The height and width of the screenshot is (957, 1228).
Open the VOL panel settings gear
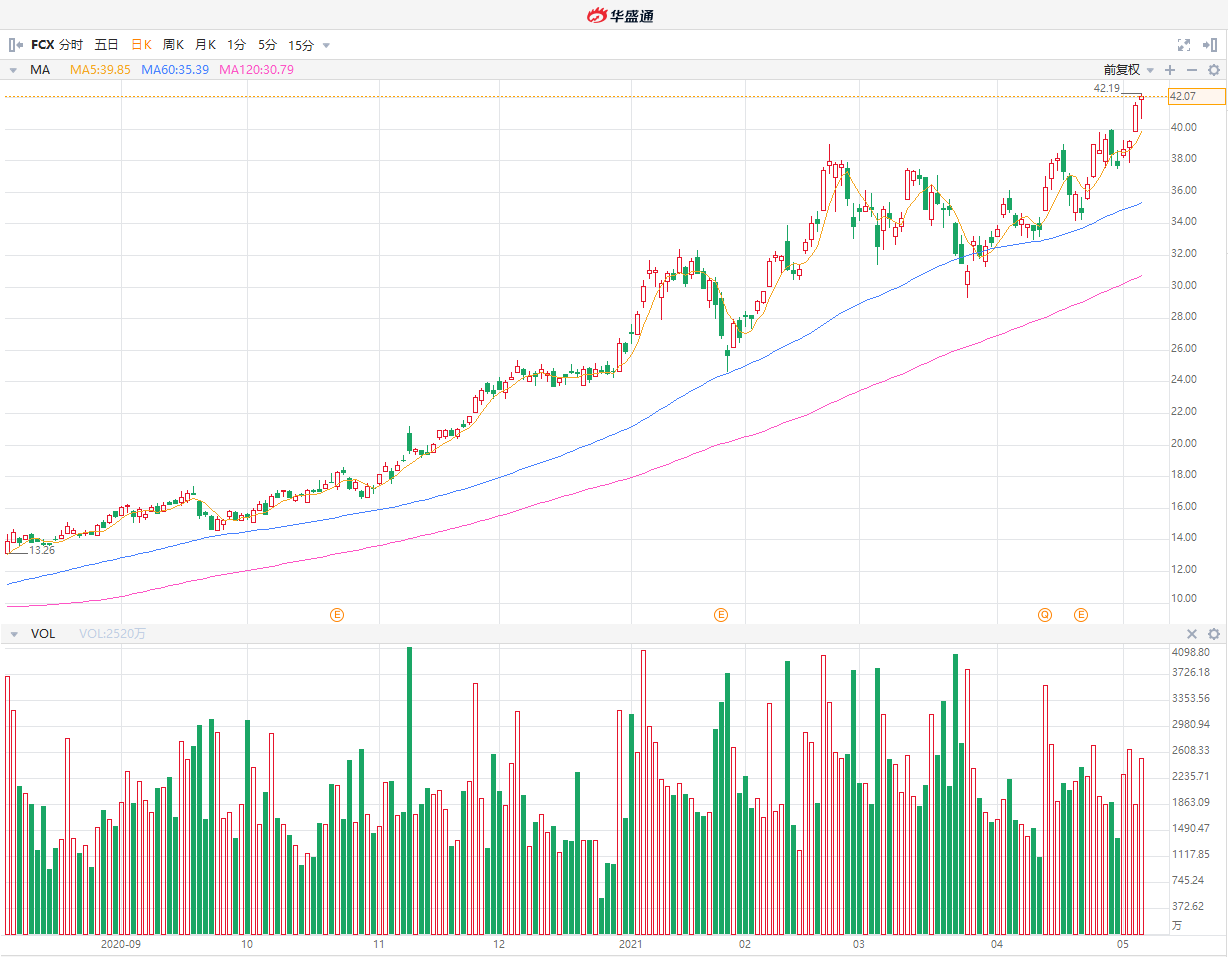coord(1213,634)
